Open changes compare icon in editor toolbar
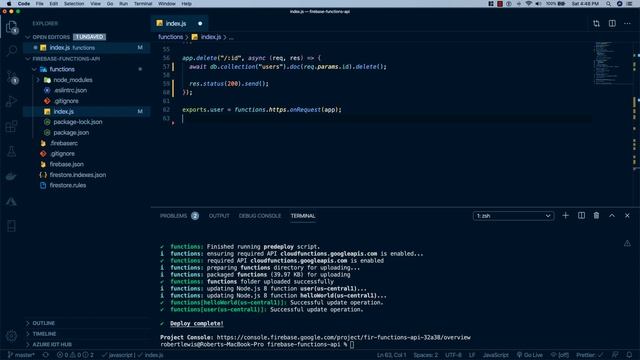Image resolution: width=640 pixels, height=360 pixels. [596, 23]
